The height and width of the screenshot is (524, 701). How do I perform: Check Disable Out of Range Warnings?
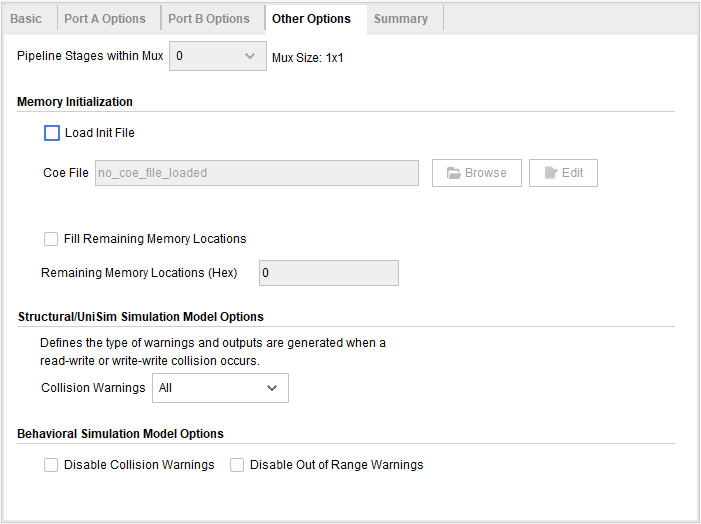[x=237, y=465]
